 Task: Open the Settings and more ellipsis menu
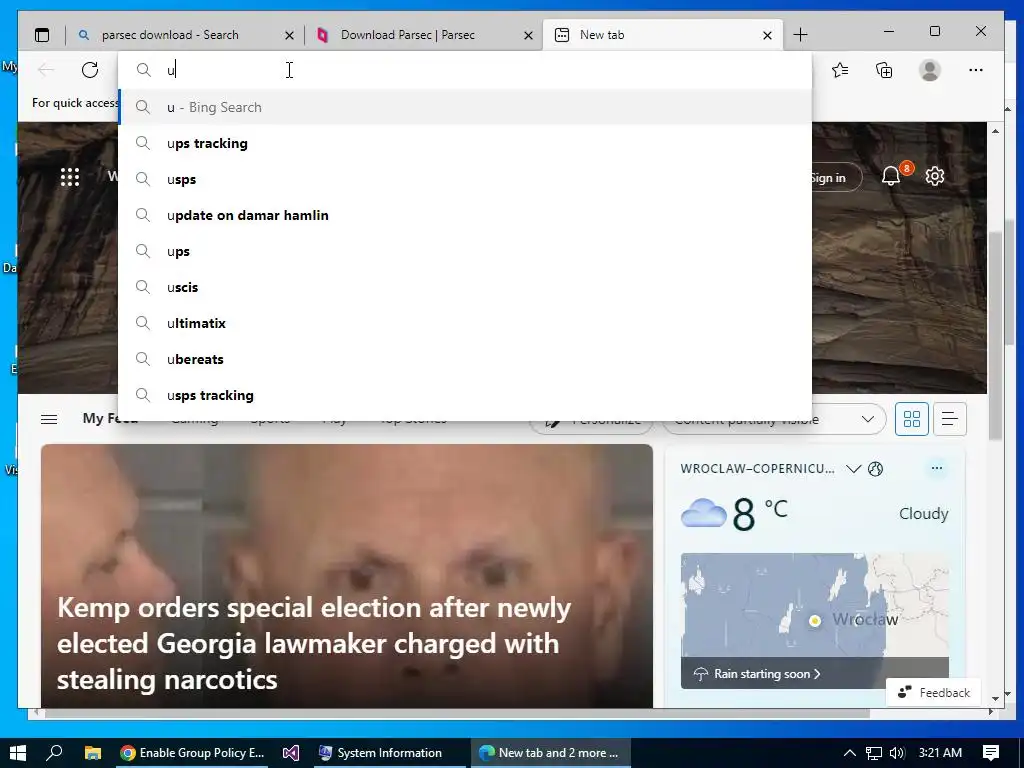[x=976, y=70]
